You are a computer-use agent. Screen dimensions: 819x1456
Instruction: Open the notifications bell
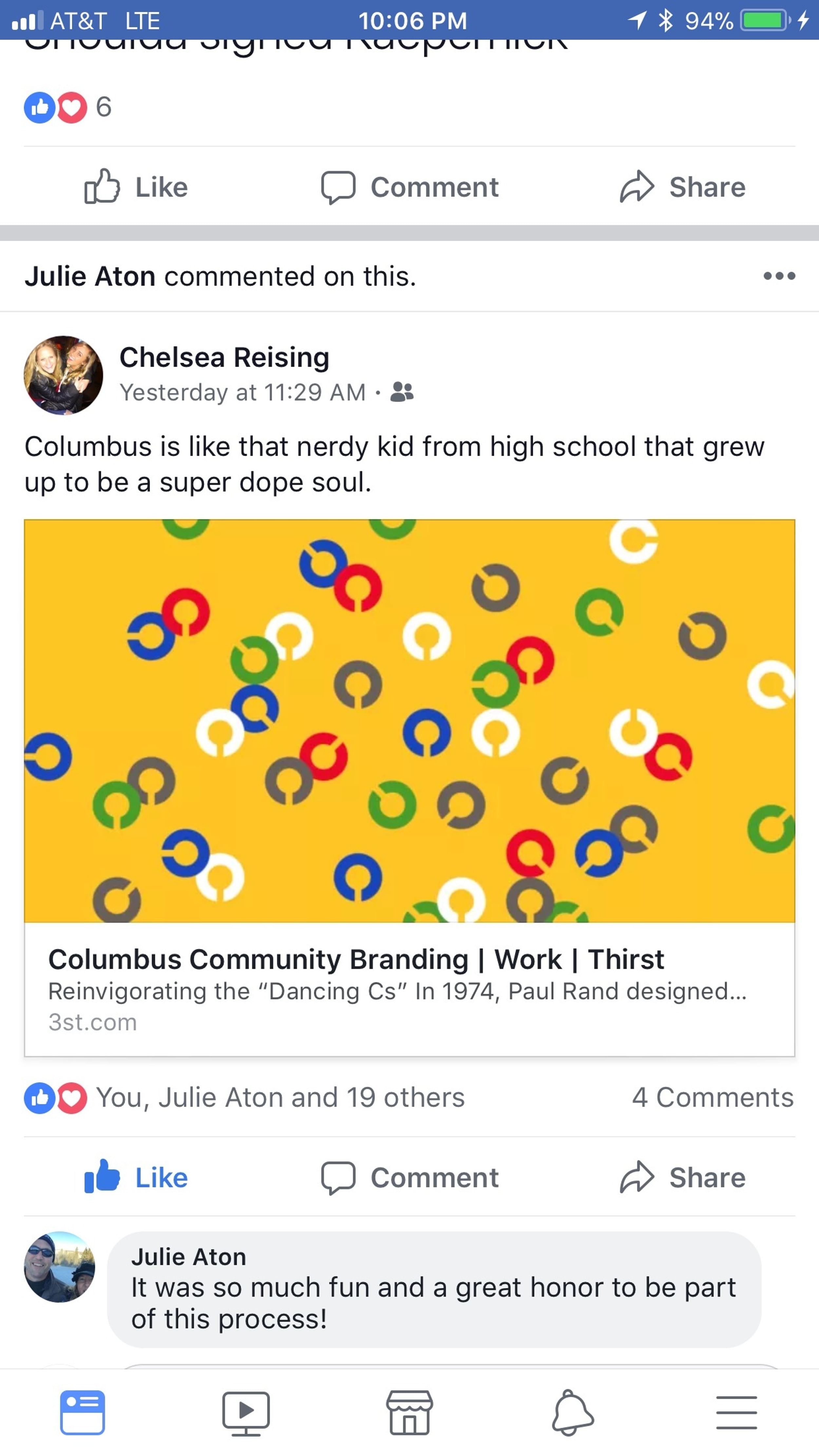coord(572,1412)
